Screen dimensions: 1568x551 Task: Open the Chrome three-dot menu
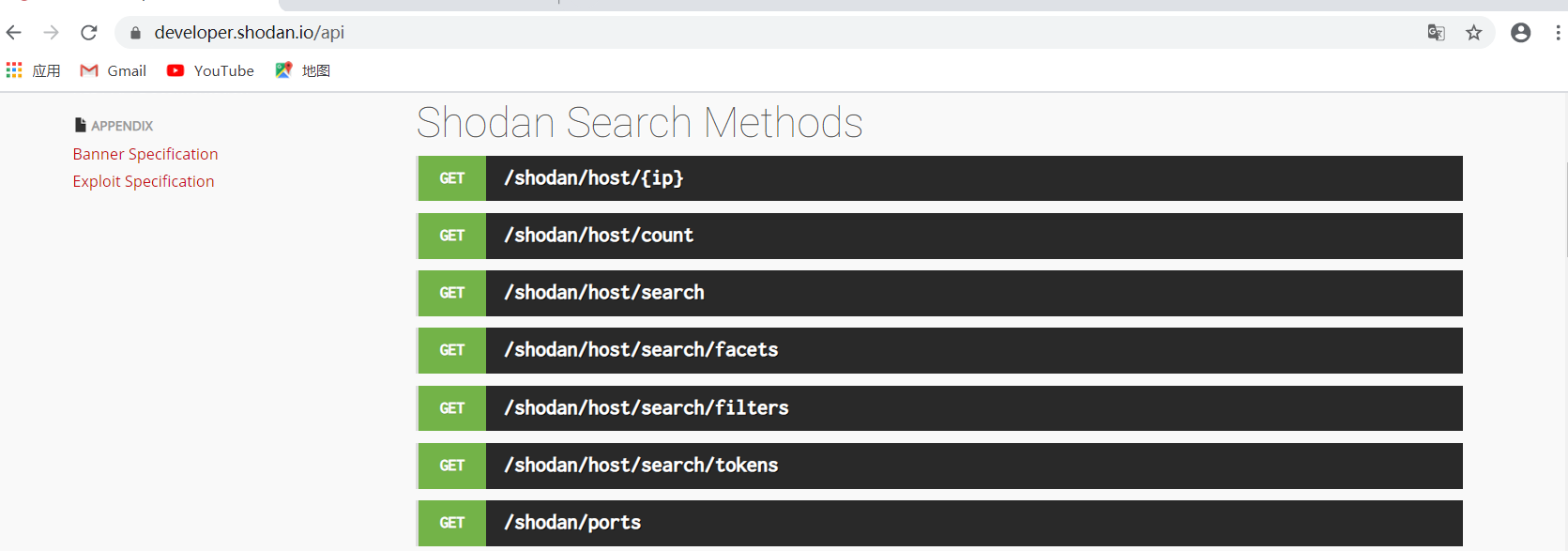tap(1555, 32)
